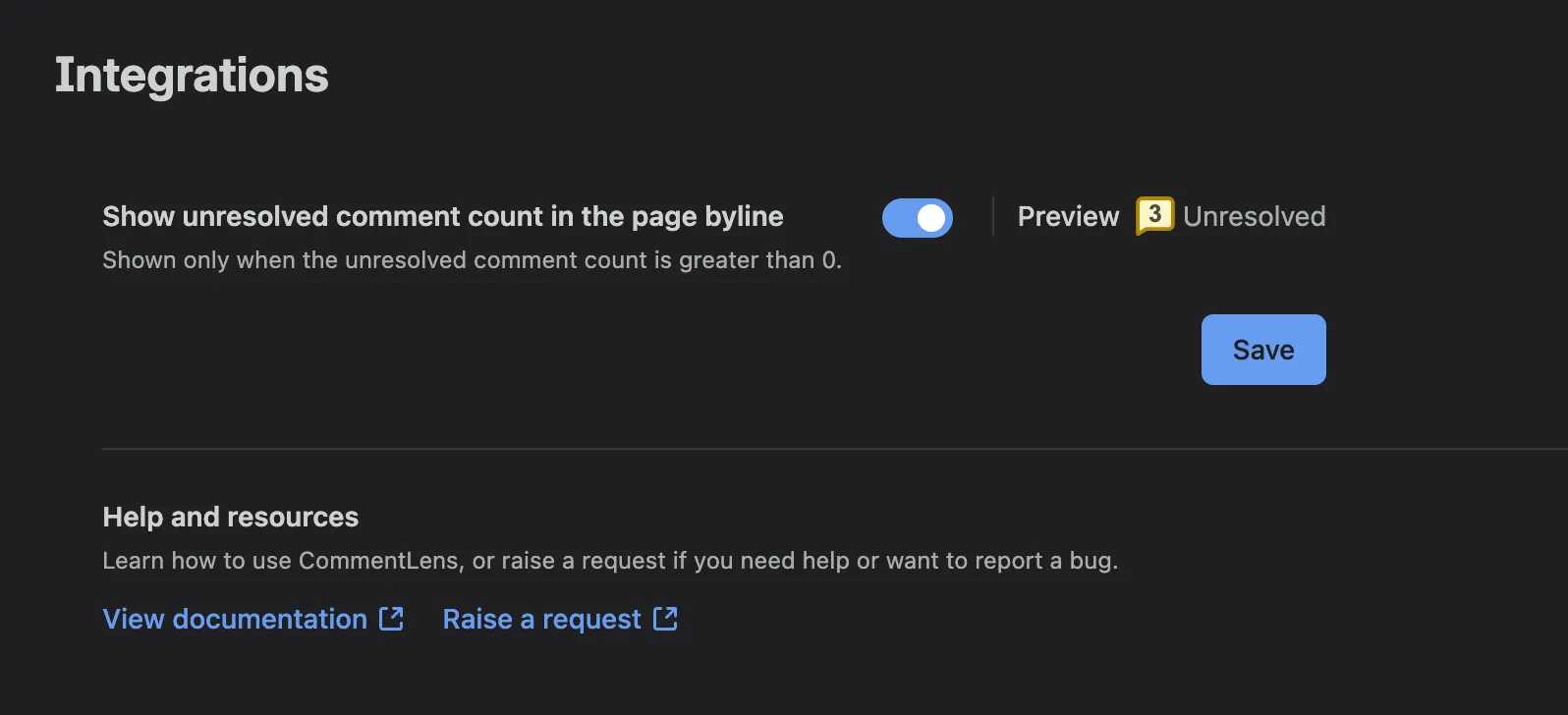
Task: Click the Integrations page heading
Action: [192, 76]
